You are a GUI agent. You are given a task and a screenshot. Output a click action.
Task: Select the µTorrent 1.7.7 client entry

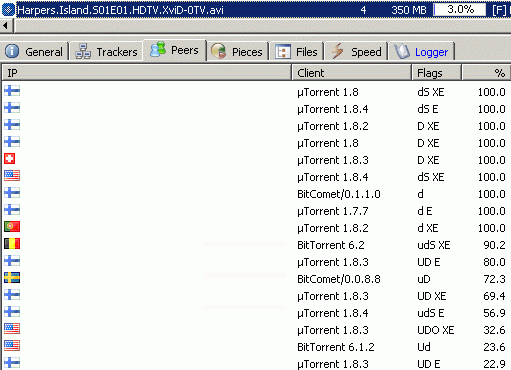(x=333, y=211)
